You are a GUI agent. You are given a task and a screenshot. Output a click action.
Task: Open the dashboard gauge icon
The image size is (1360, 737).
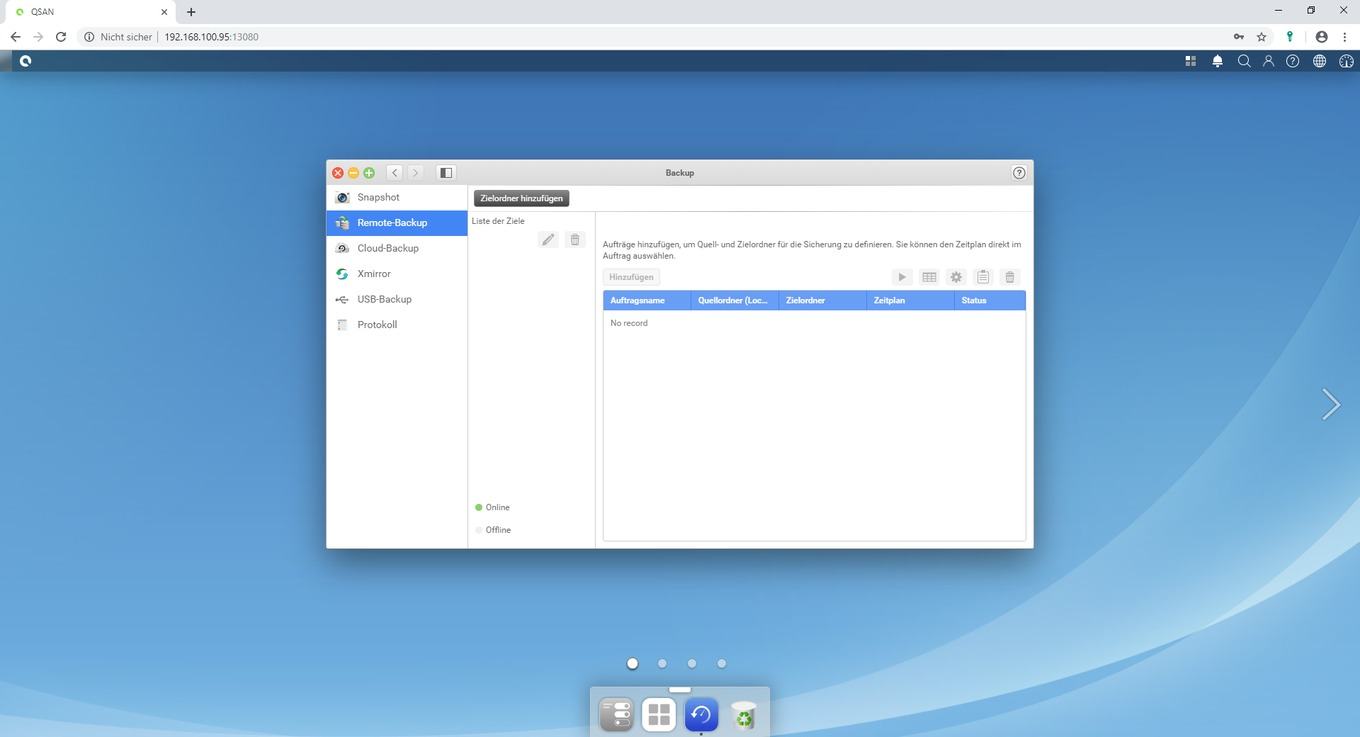click(1346, 61)
